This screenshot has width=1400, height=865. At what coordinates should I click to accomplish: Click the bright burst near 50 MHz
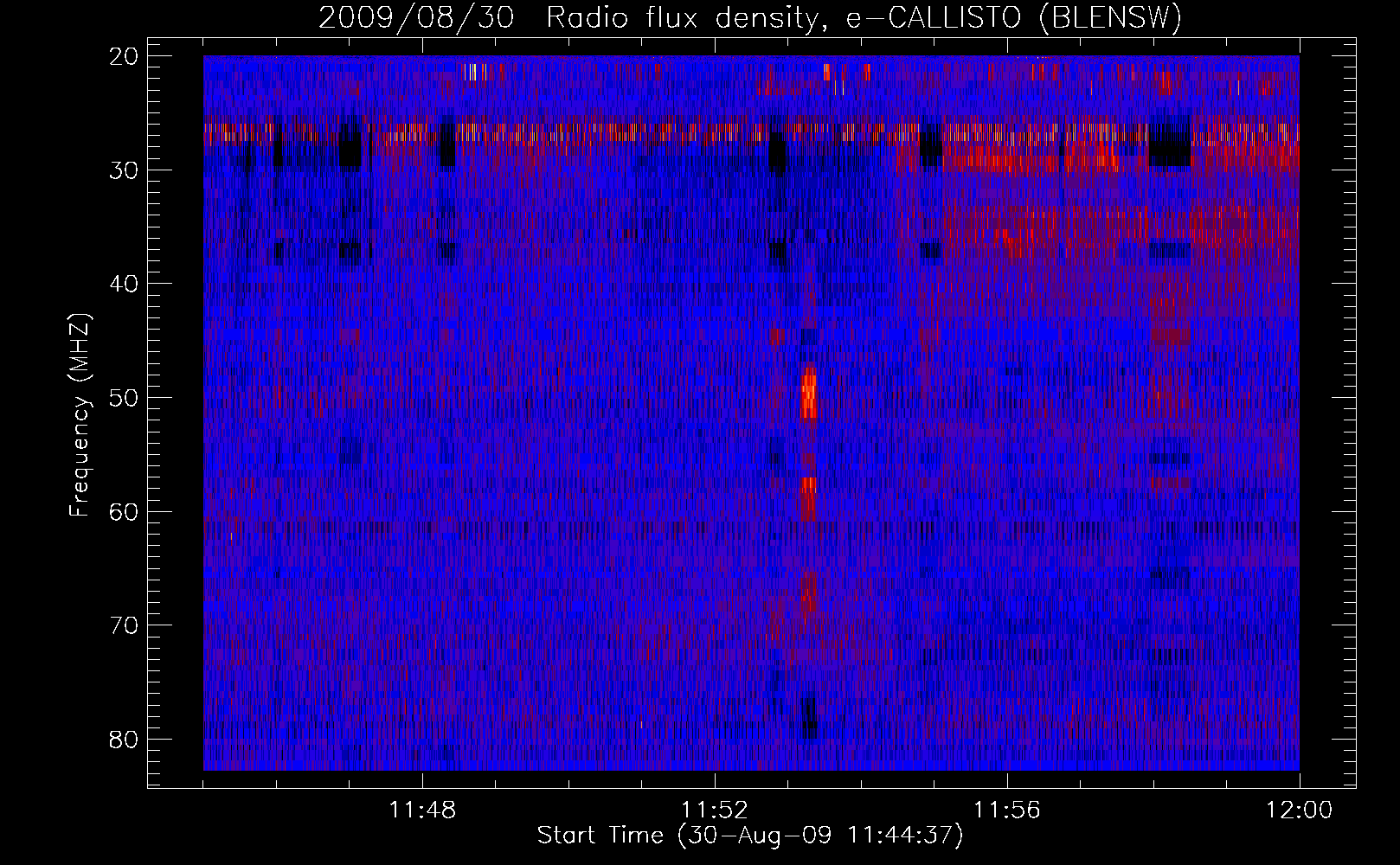(x=809, y=392)
